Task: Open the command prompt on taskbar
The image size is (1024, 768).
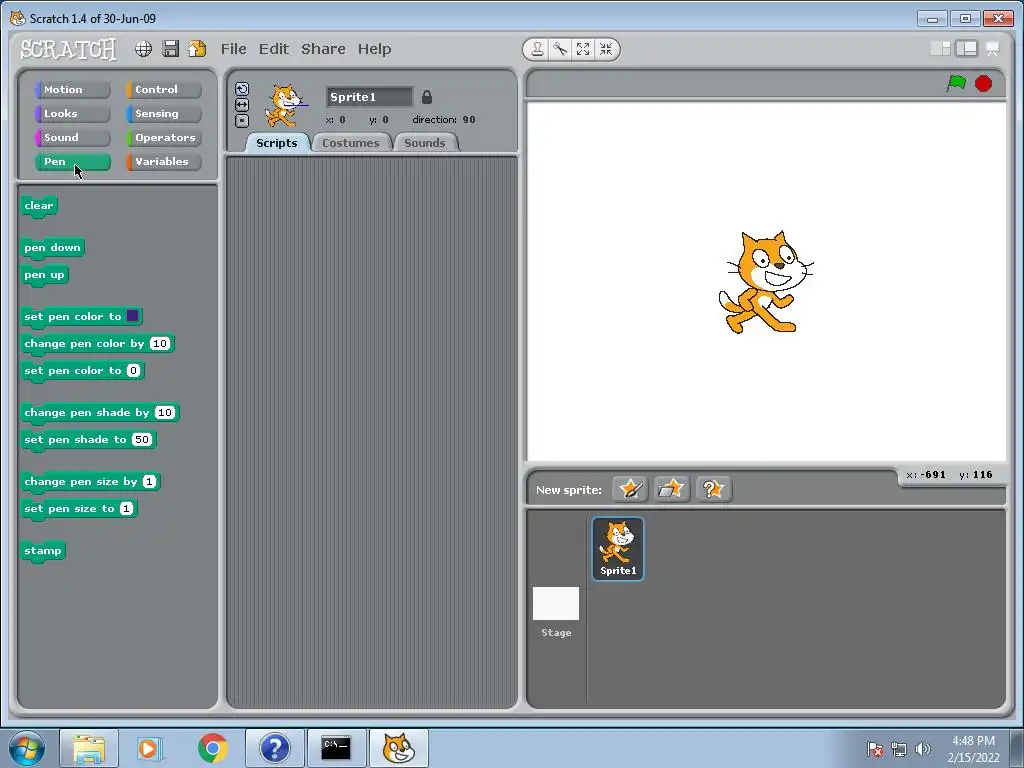Action: (x=336, y=748)
